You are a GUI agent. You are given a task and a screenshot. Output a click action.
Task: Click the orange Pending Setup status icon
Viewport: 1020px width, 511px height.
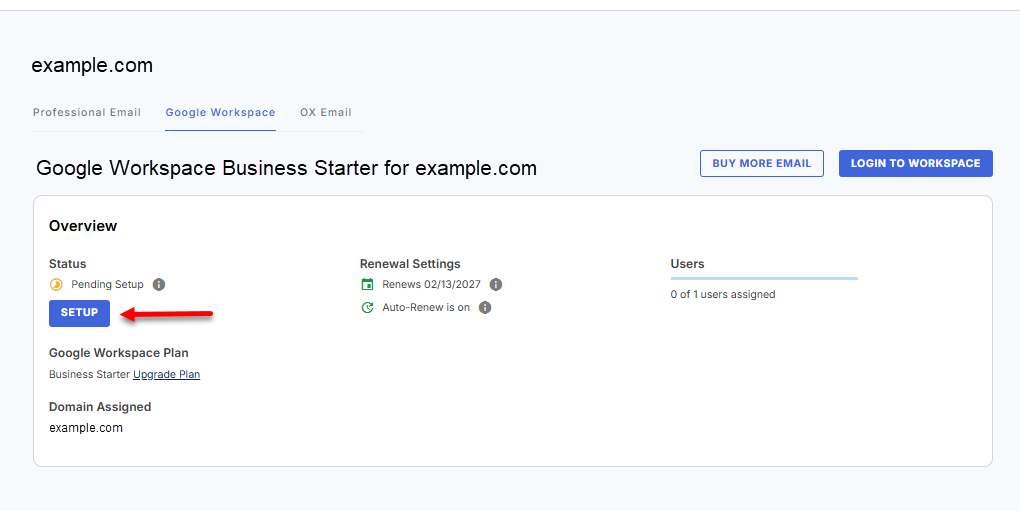click(57, 285)
